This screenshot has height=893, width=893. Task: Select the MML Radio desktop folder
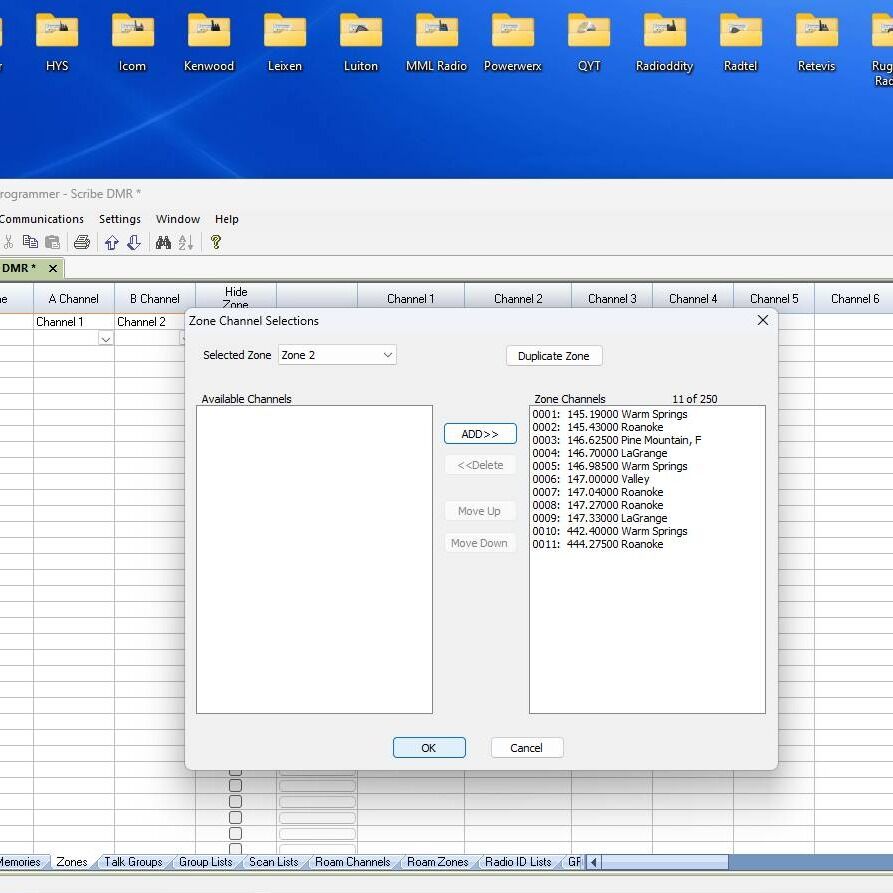pyautogui.click(x=437, y=43)
